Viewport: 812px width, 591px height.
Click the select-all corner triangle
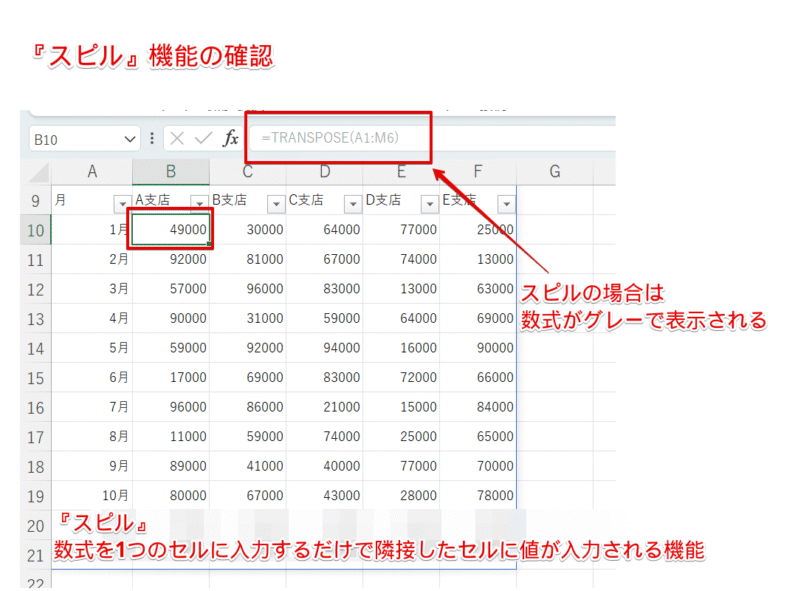pyautogui.click(x=39, y=172)
